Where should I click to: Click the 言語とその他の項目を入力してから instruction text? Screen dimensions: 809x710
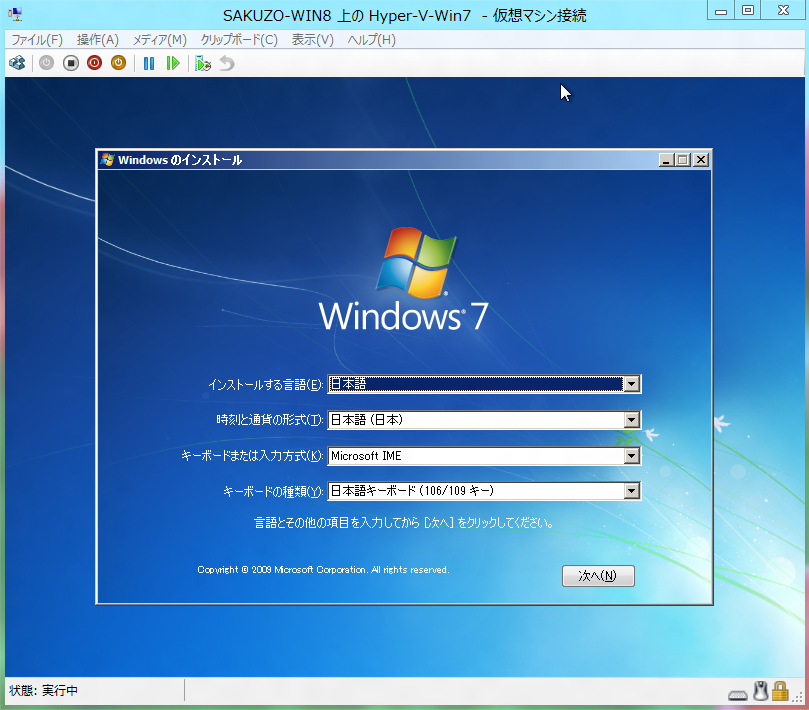(403, 523)
